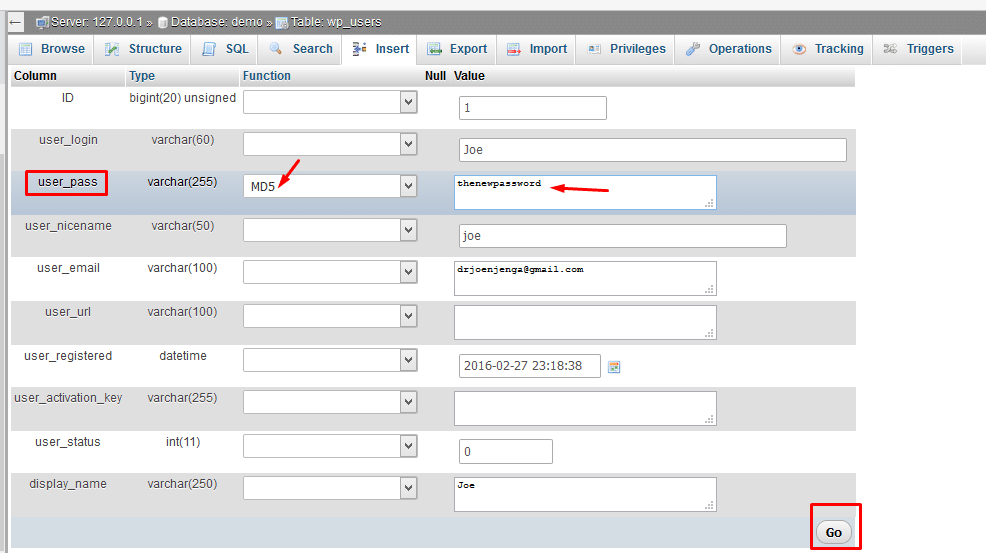Screen dimensions: 986x553
Task: Click the Export tab icon
Action: [434, 49]
